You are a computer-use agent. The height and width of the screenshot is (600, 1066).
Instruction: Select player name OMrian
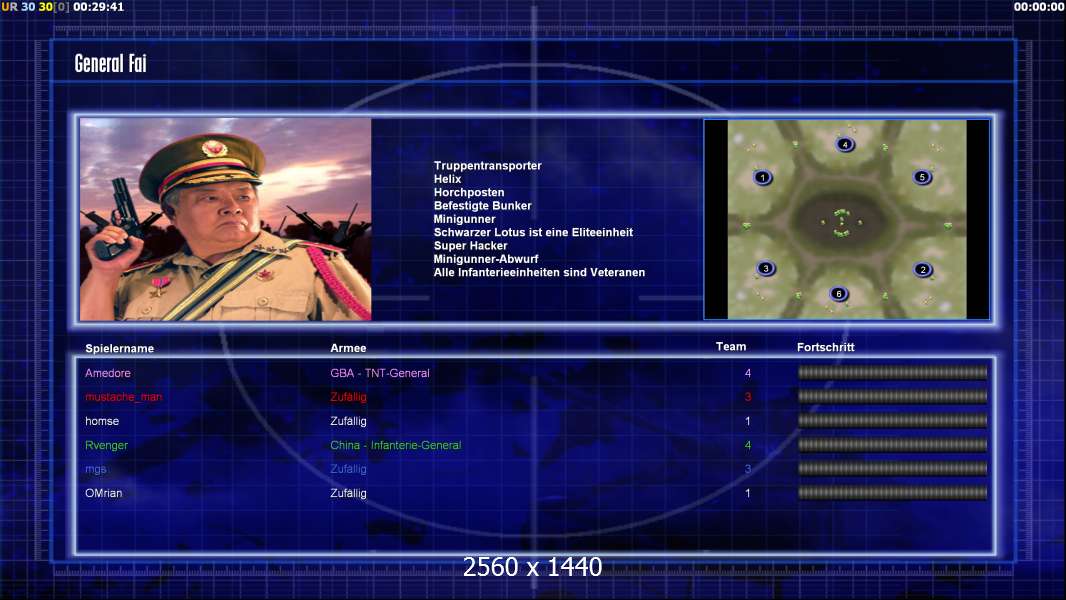point(103,493)
